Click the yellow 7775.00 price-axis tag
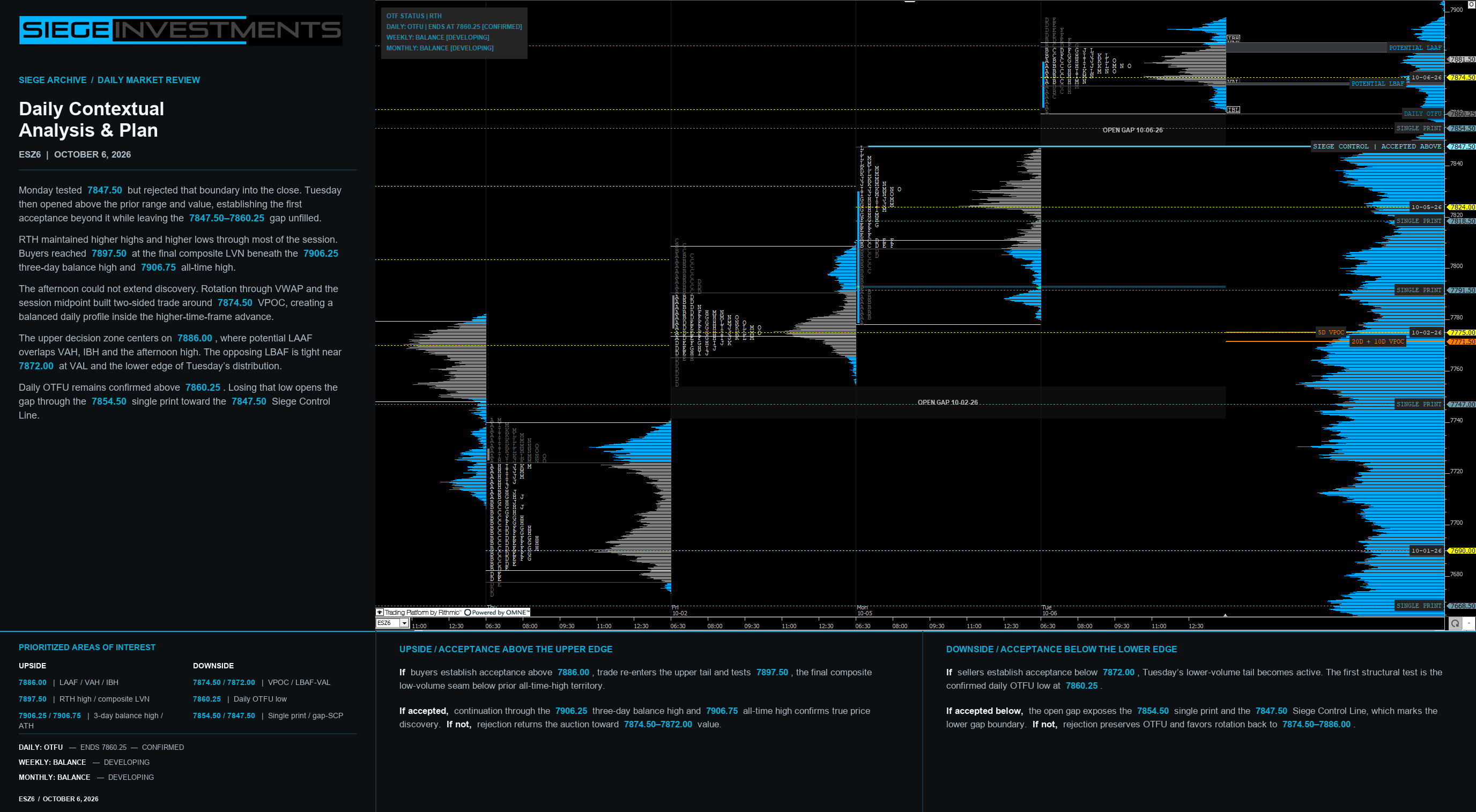Screen dimensions: 1476x812 (1462, 333)
